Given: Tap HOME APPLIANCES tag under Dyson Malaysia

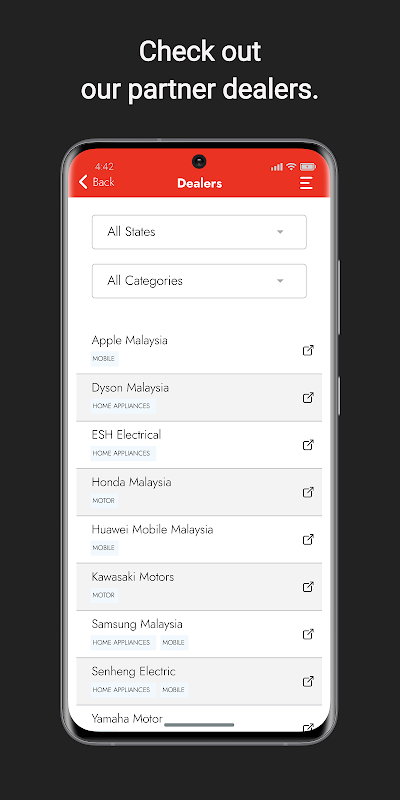Looking at the screenshot, I should point(121,406).
